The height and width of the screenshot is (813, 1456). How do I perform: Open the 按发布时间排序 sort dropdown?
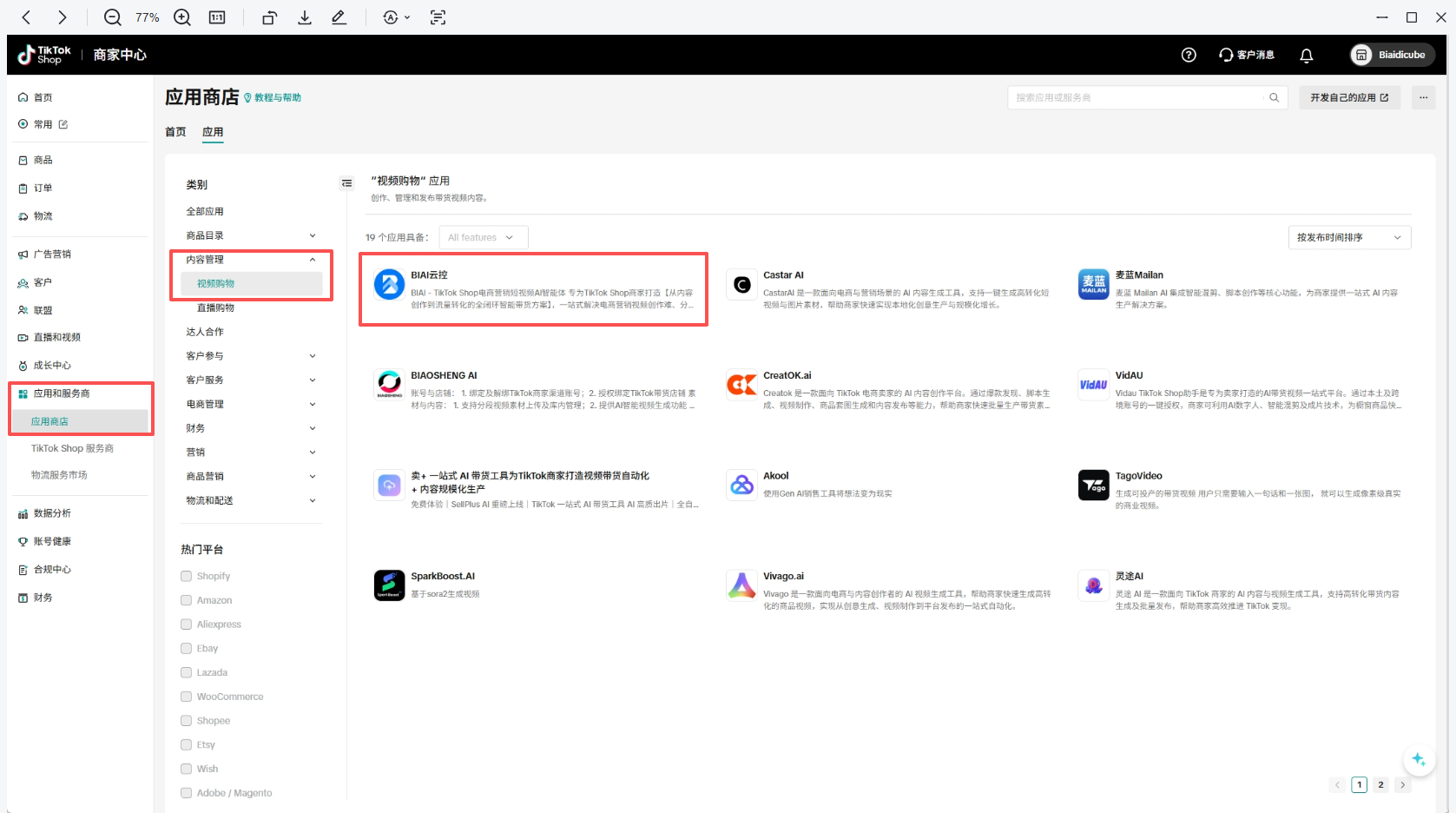tap(1349, 237)
